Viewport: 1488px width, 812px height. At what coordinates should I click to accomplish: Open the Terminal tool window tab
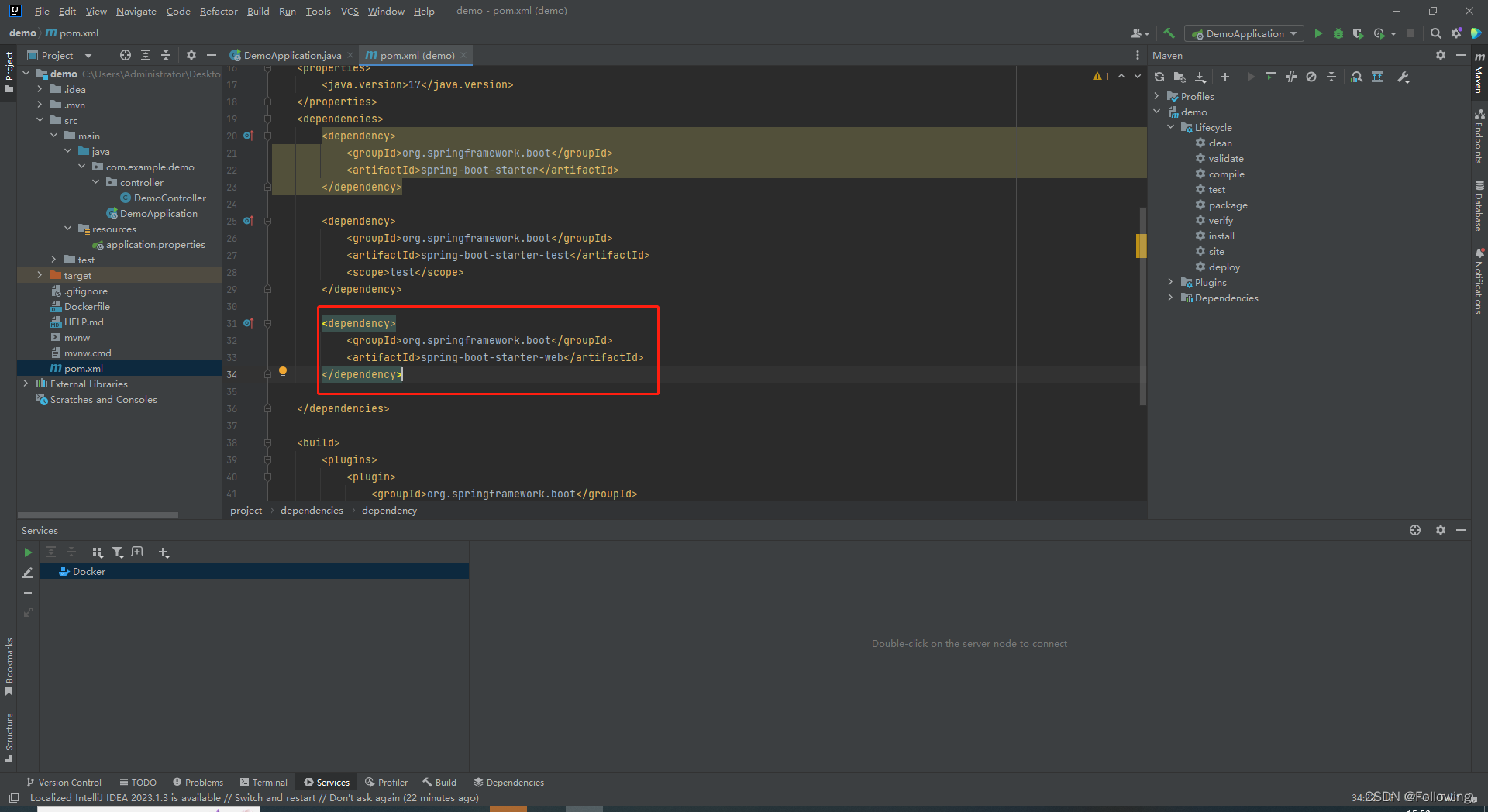(263, 783)
